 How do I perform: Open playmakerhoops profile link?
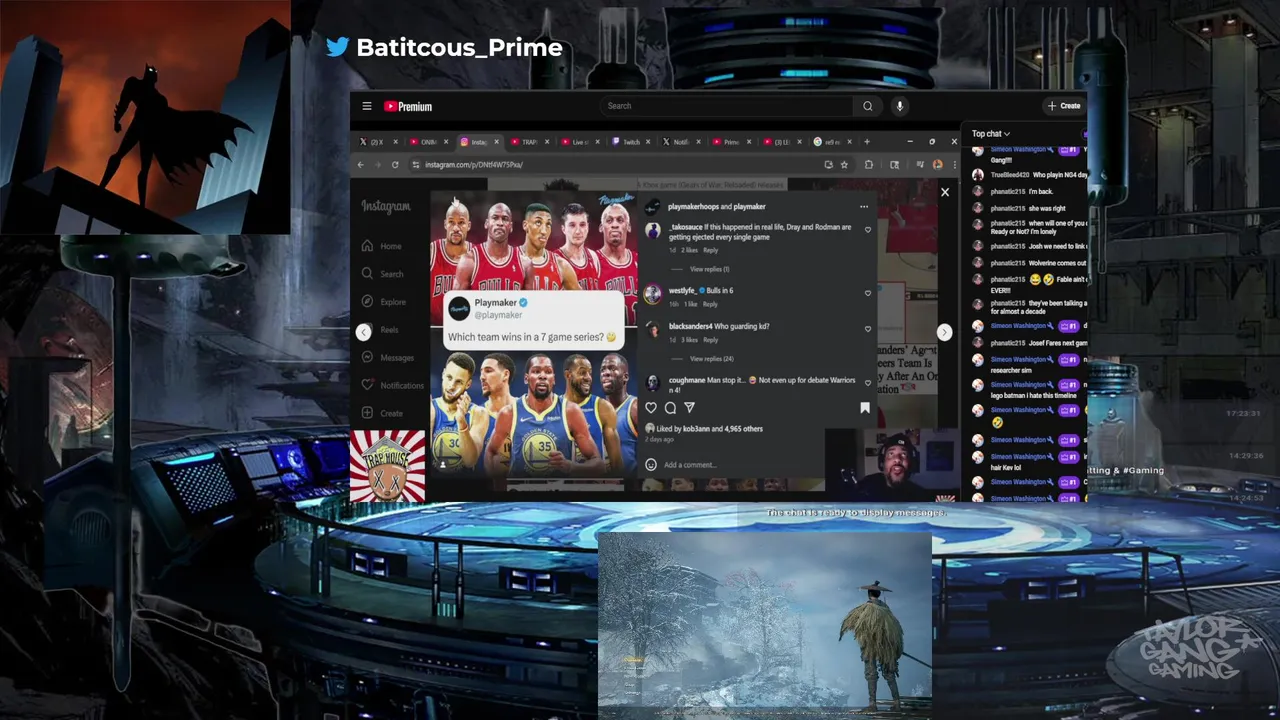point(693,207)
